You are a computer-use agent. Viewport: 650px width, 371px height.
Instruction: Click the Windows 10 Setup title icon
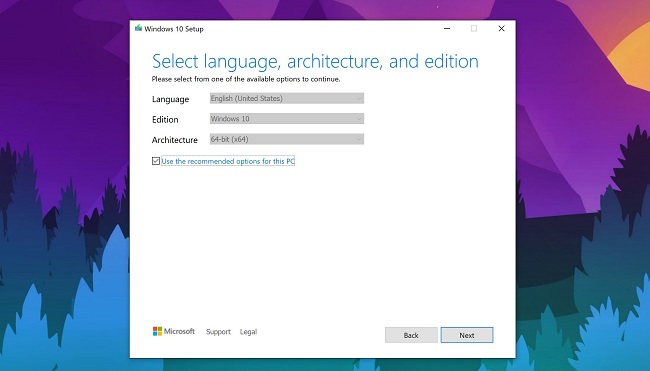[138, 28]
